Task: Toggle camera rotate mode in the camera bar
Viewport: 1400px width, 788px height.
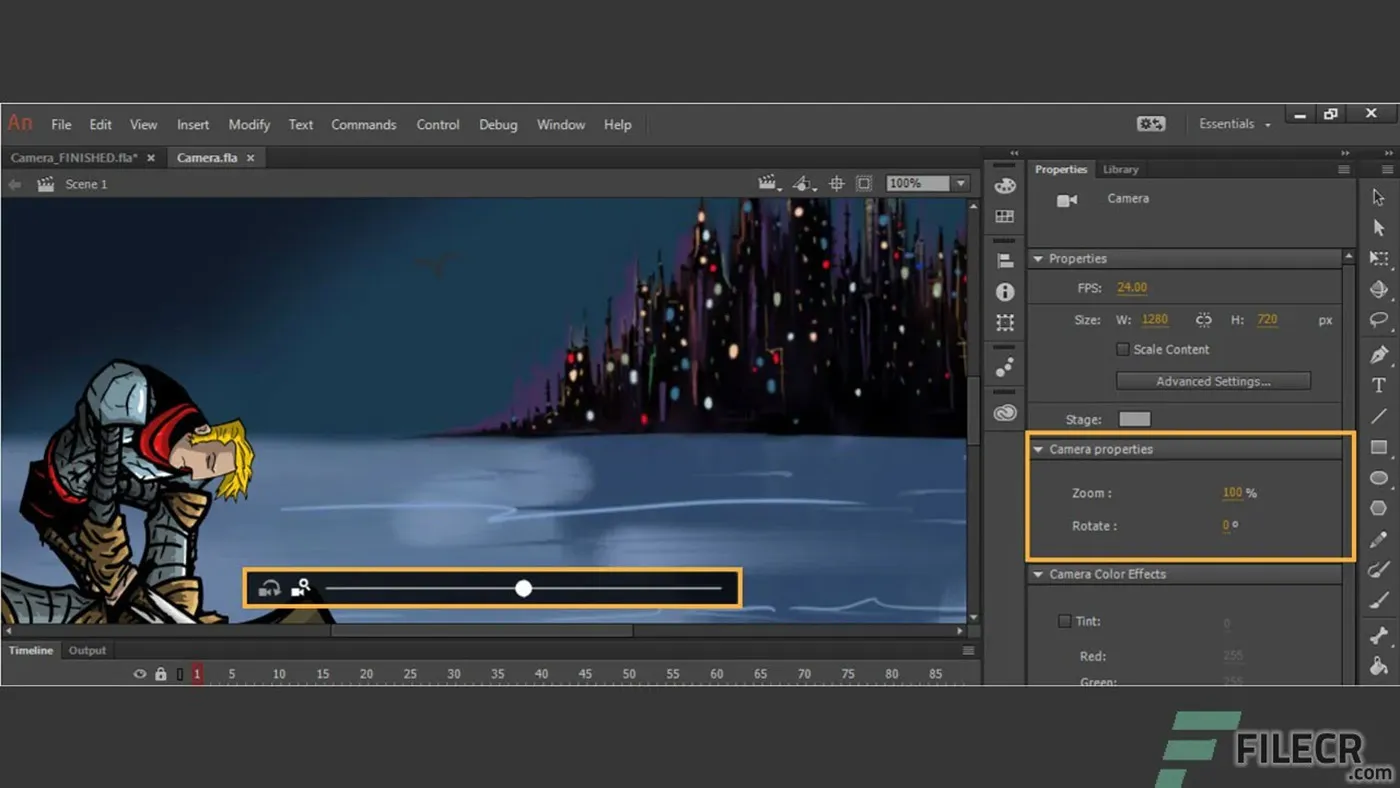Action: click(x=268, y=588)
